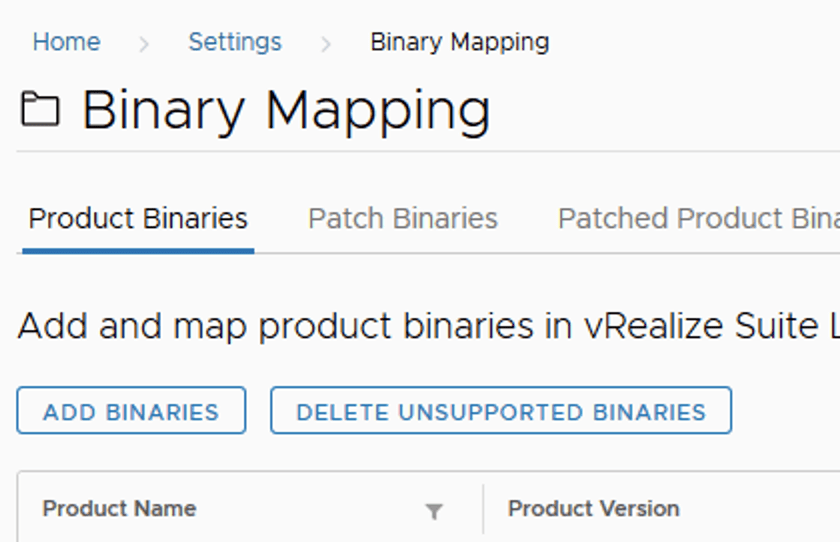
Task: Click the blue underline beneath Product Binaries
Action: (138, 250)
